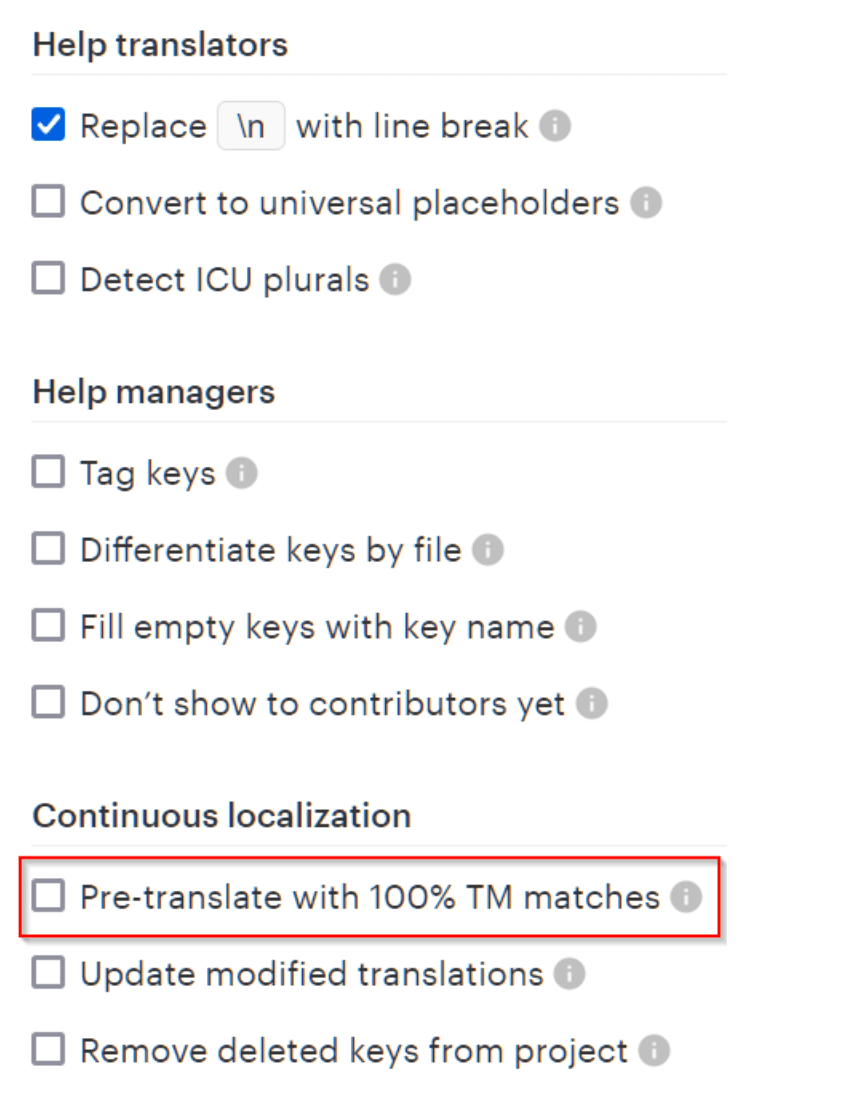This screenshot has width=860, height=1118.
Task: Tick Update modified translations checkbox
Action: point(48,973)
